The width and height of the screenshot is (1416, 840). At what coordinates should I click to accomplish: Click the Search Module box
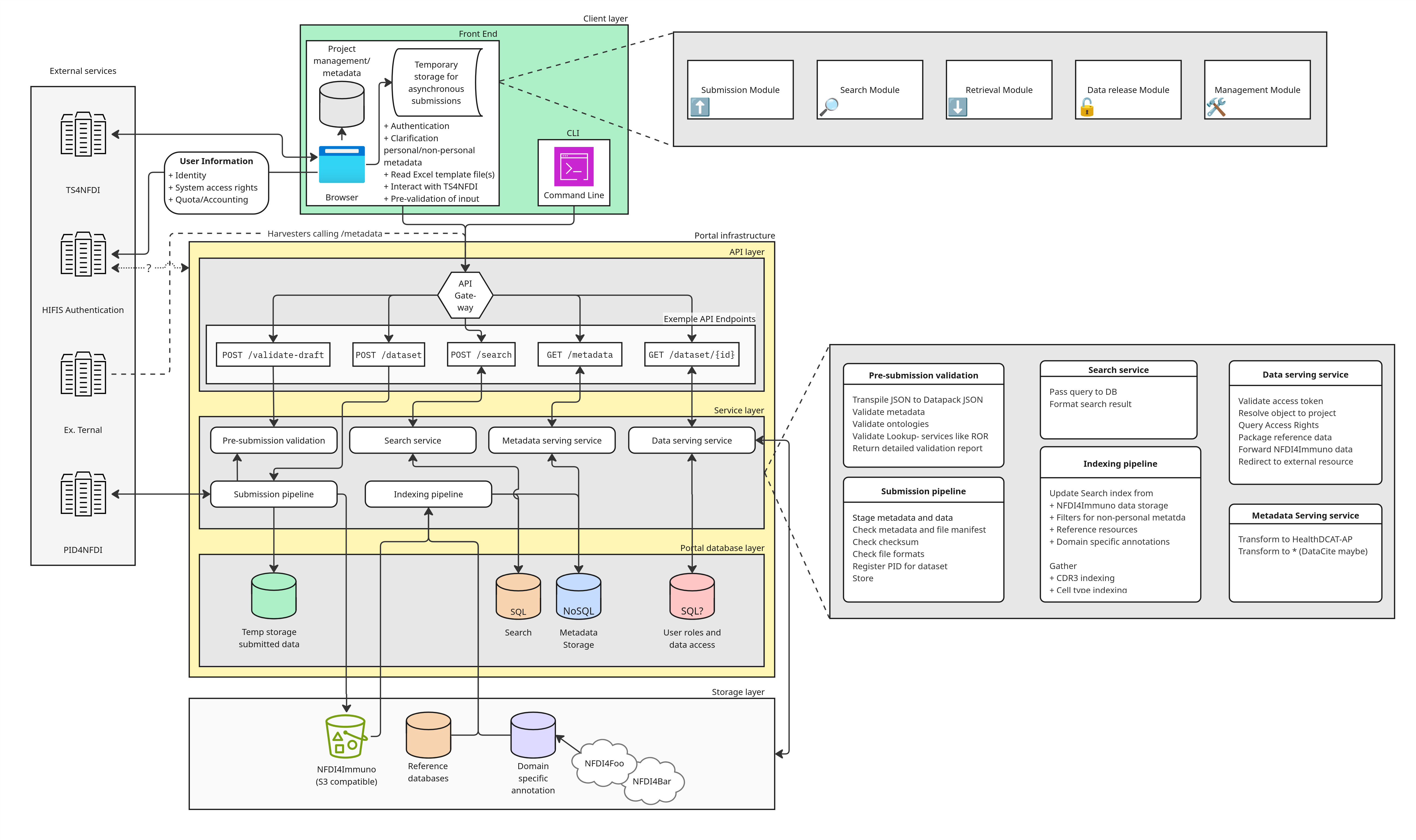[x=870, y=89]
